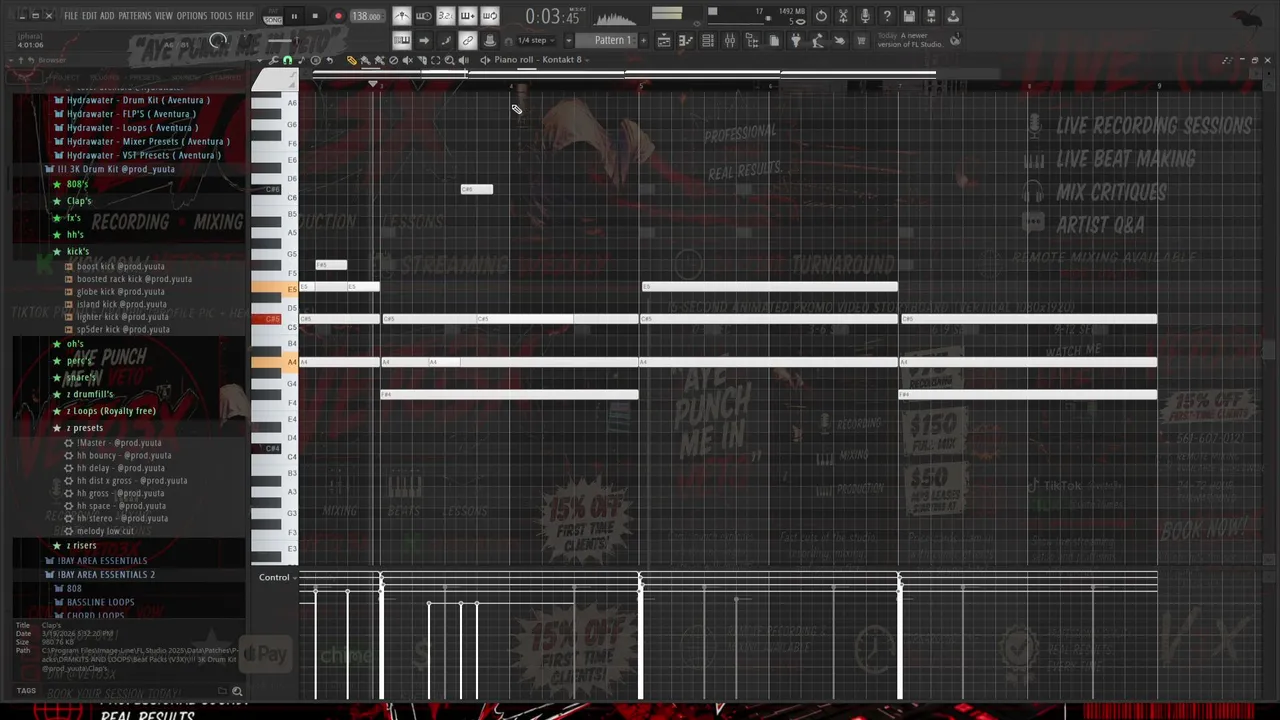Click the 138 tempo display
1280x720 pixels.
[x=365, y=16]
